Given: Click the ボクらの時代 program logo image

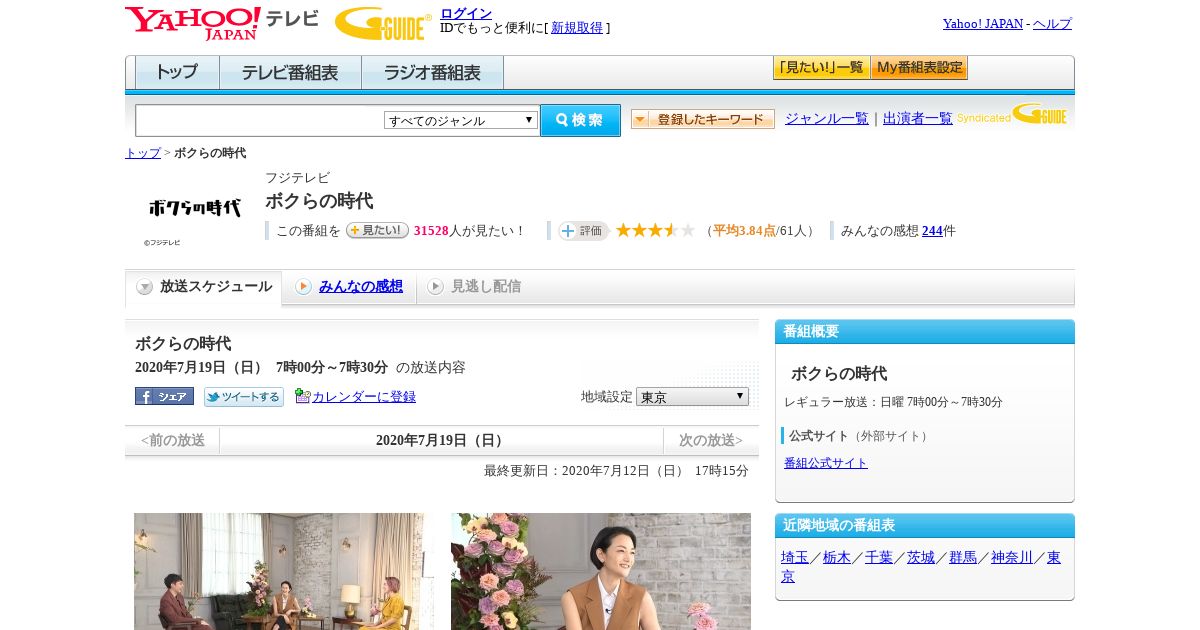Looking at the screenshot, I should (x=194, y=208).
